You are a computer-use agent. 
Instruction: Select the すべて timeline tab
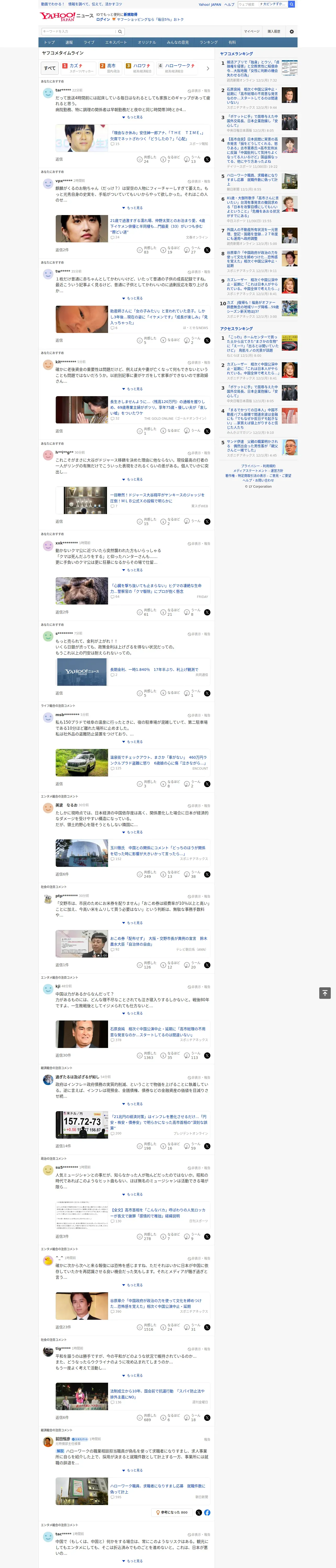pyautogui.click(x=50, y=68)
